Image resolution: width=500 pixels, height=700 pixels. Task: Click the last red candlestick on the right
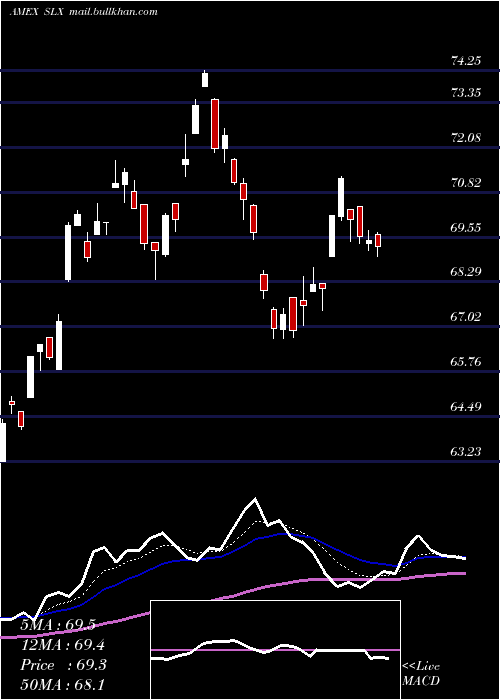click(x=378, y=240)
